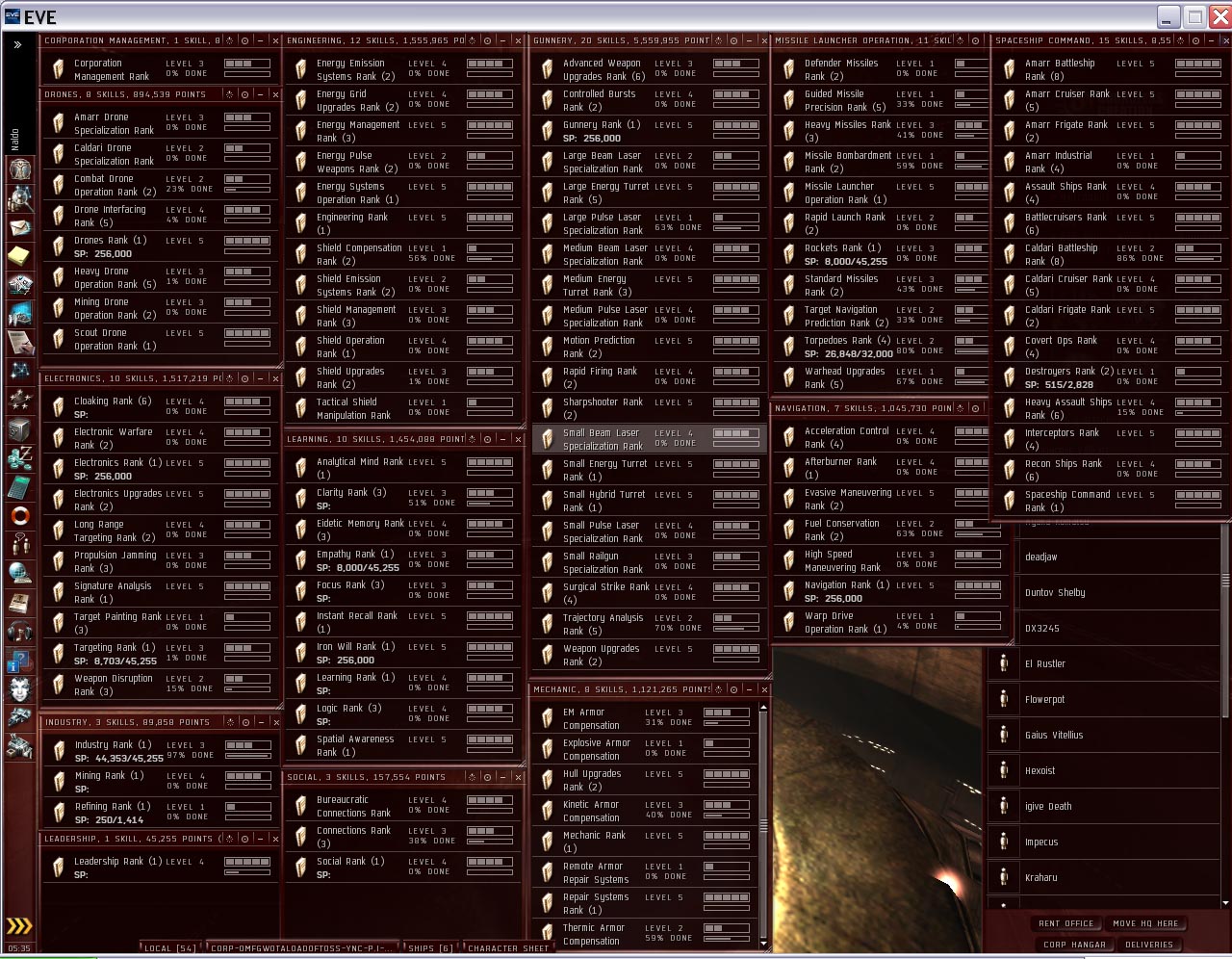Click the skill book icon for Cloaking Rank
This screenshot has width=1232, height=959.
(x=58, y=408)
